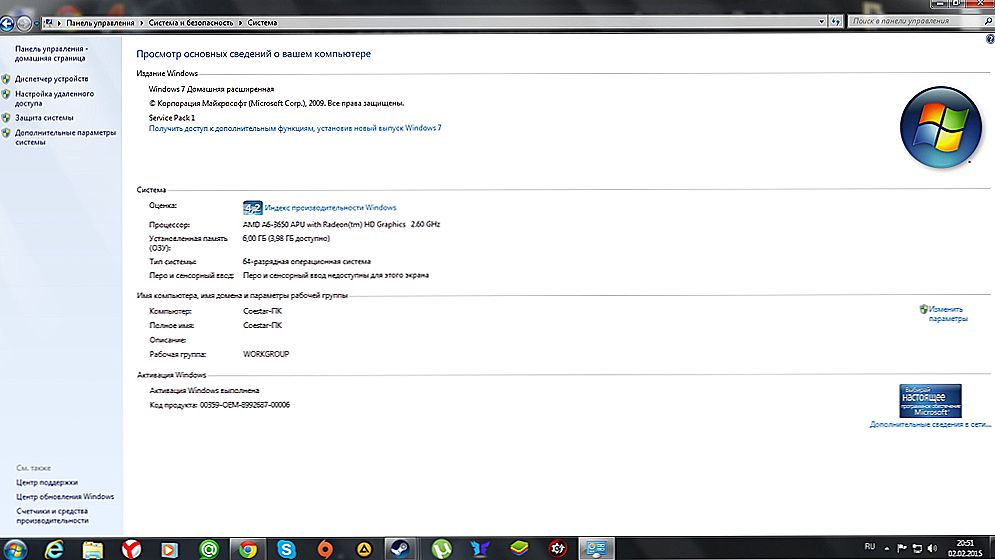Open the RU language indicator
995x560 pixels.
(869, 547)
